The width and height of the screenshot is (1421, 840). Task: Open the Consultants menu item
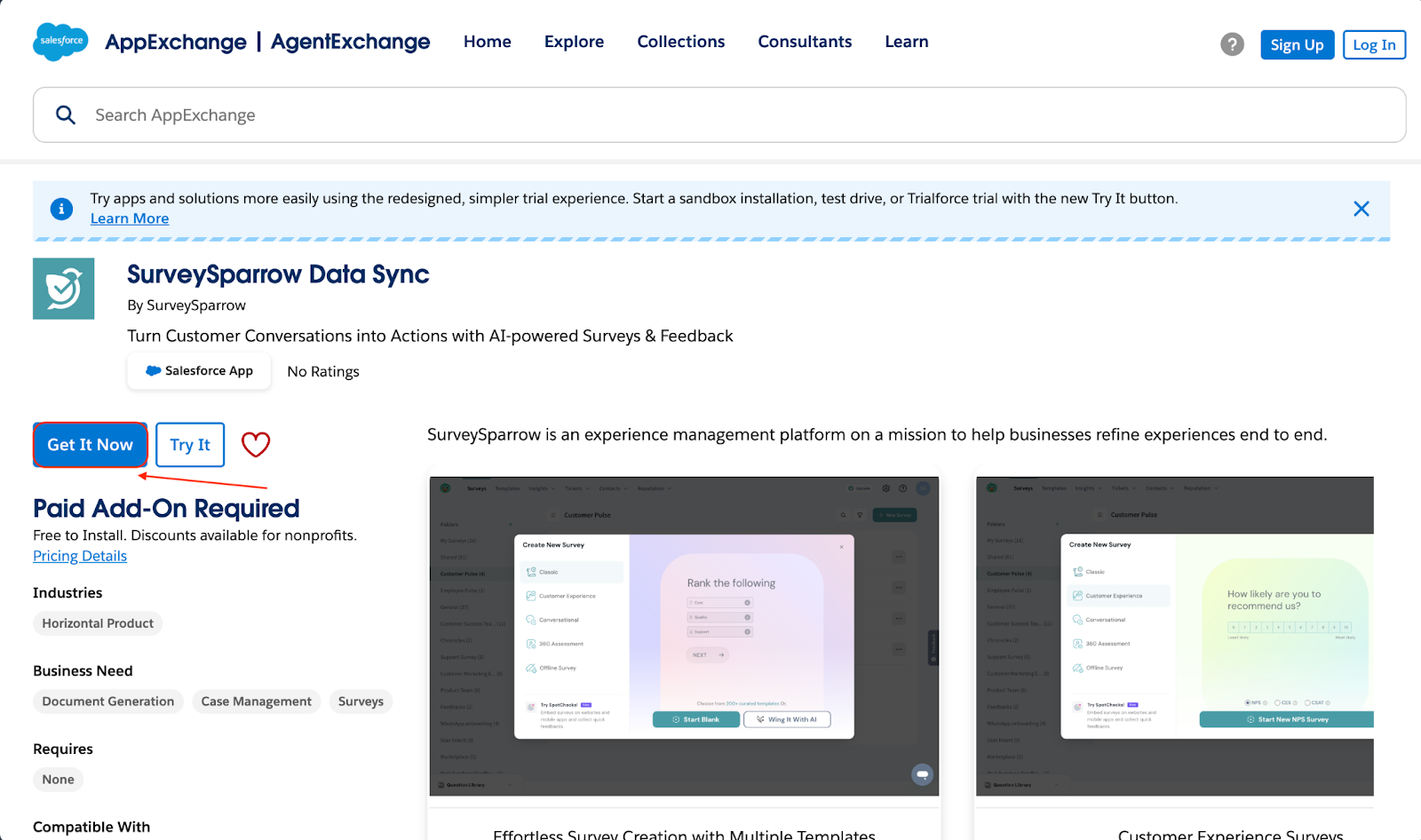pos(805,42)
